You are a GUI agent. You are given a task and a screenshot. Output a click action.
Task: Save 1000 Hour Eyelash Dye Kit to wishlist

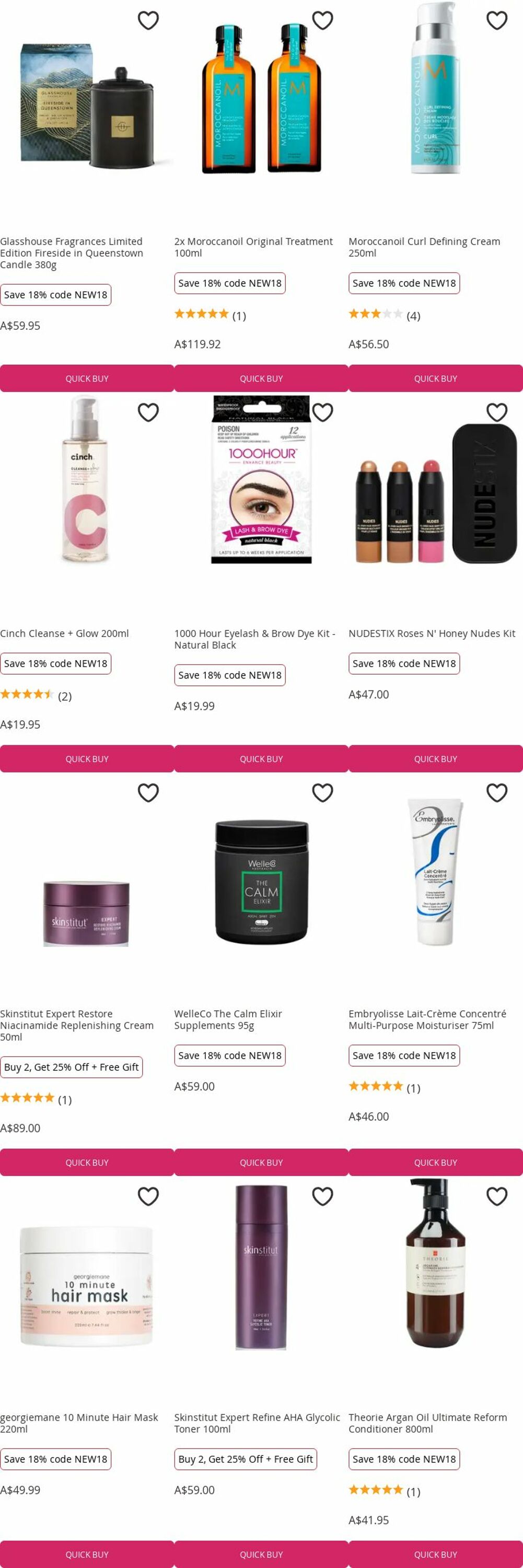(322, 413)
